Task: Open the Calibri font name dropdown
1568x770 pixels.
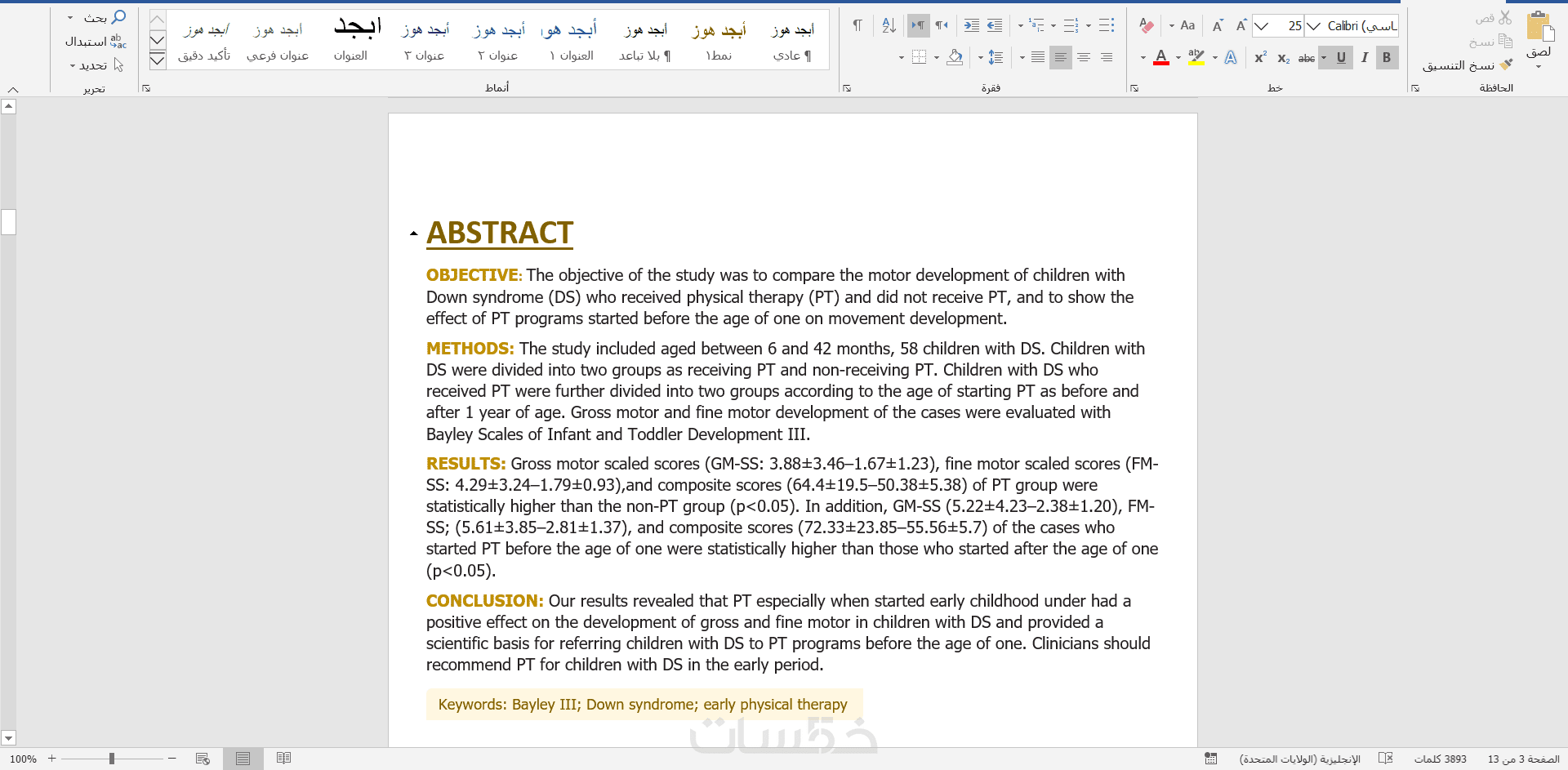Action: coord(1314,26)
